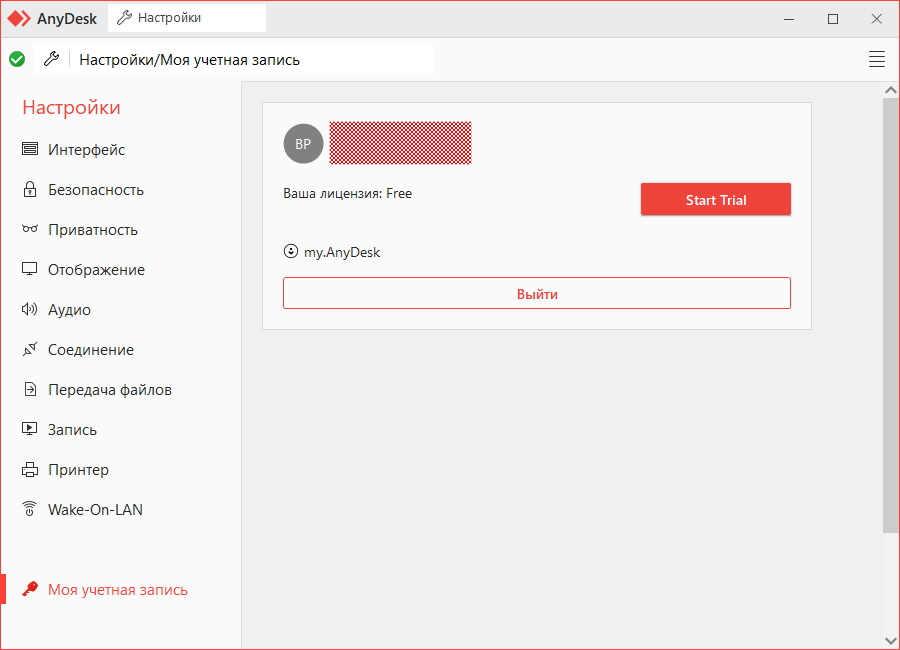The height and width of the screenshot is (650, 900).
Task: Click the Audio speaker icon
Action: (30, 310)
